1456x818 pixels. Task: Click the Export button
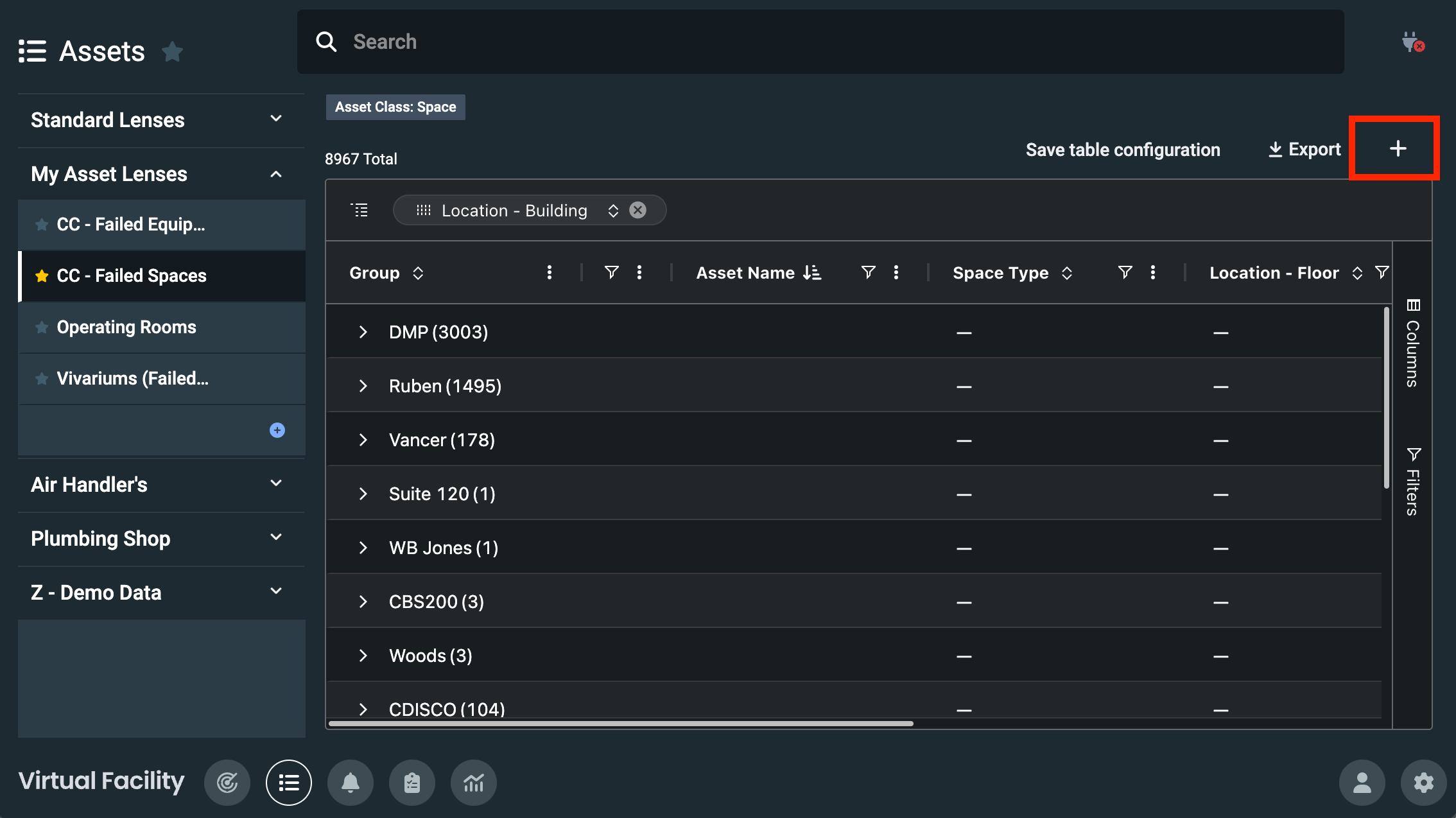coord(1304,150)
